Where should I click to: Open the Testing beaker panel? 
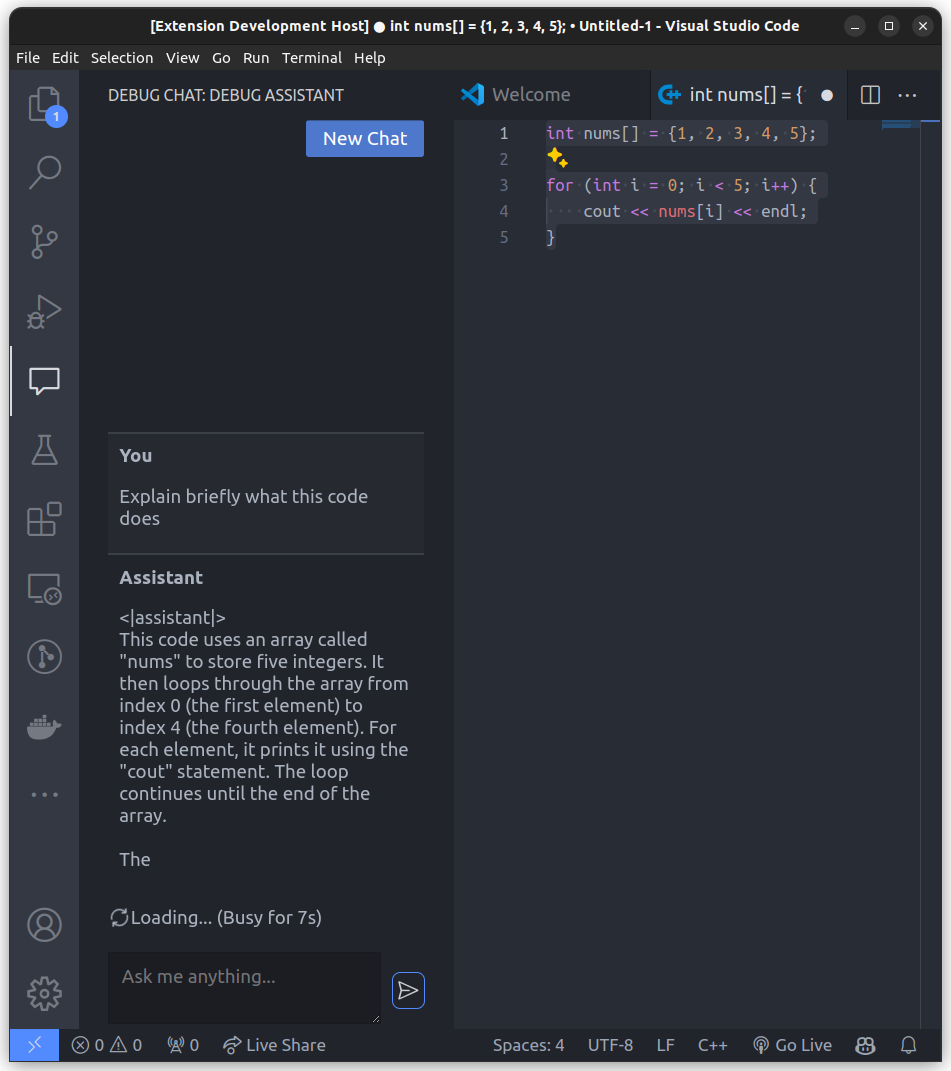pyautogui.click(x=44, y=450)
